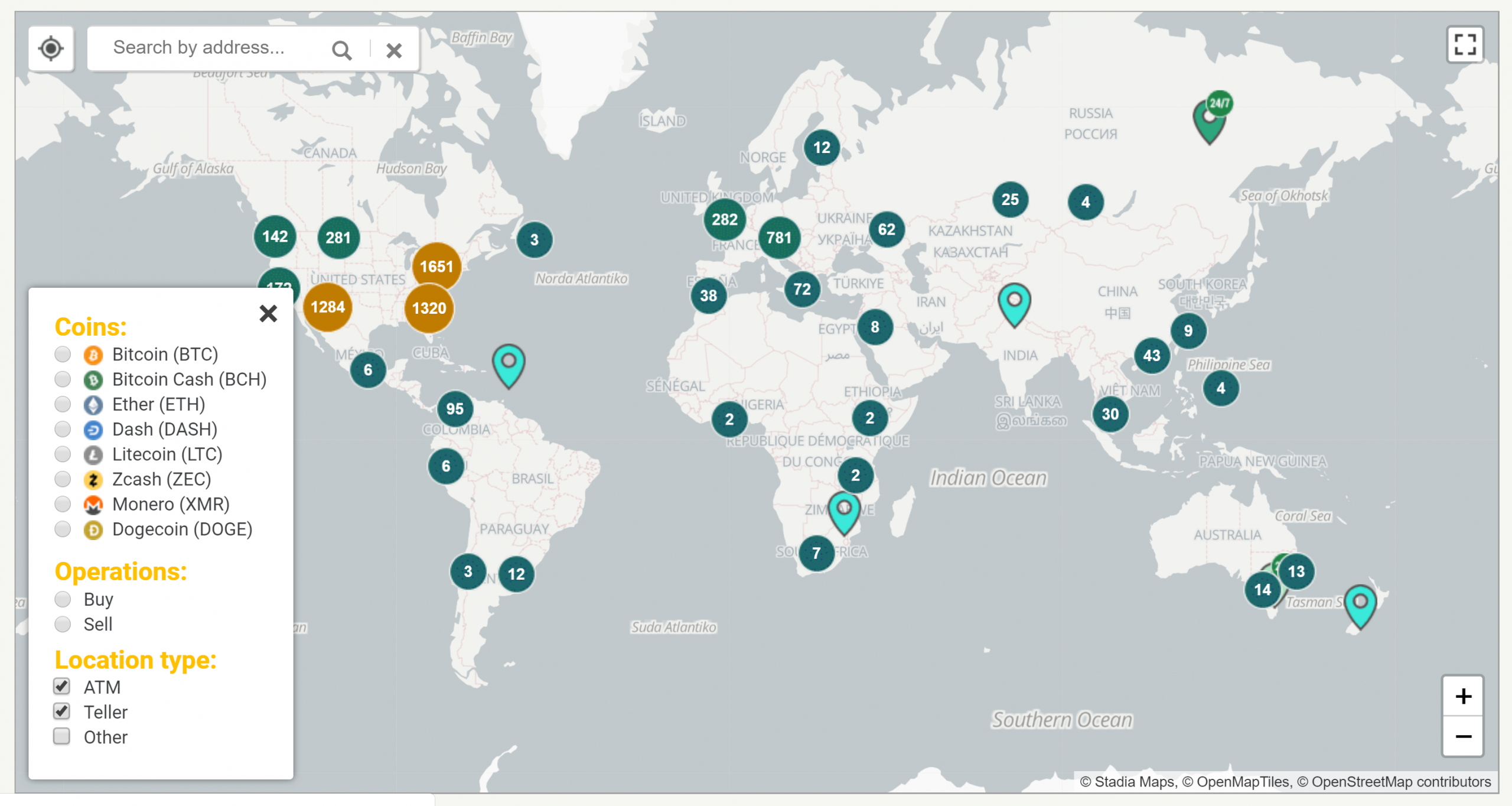Select the Ether (ETH) radio button
Viewport: 1512px width, 806px height.
tap(63, 404)
